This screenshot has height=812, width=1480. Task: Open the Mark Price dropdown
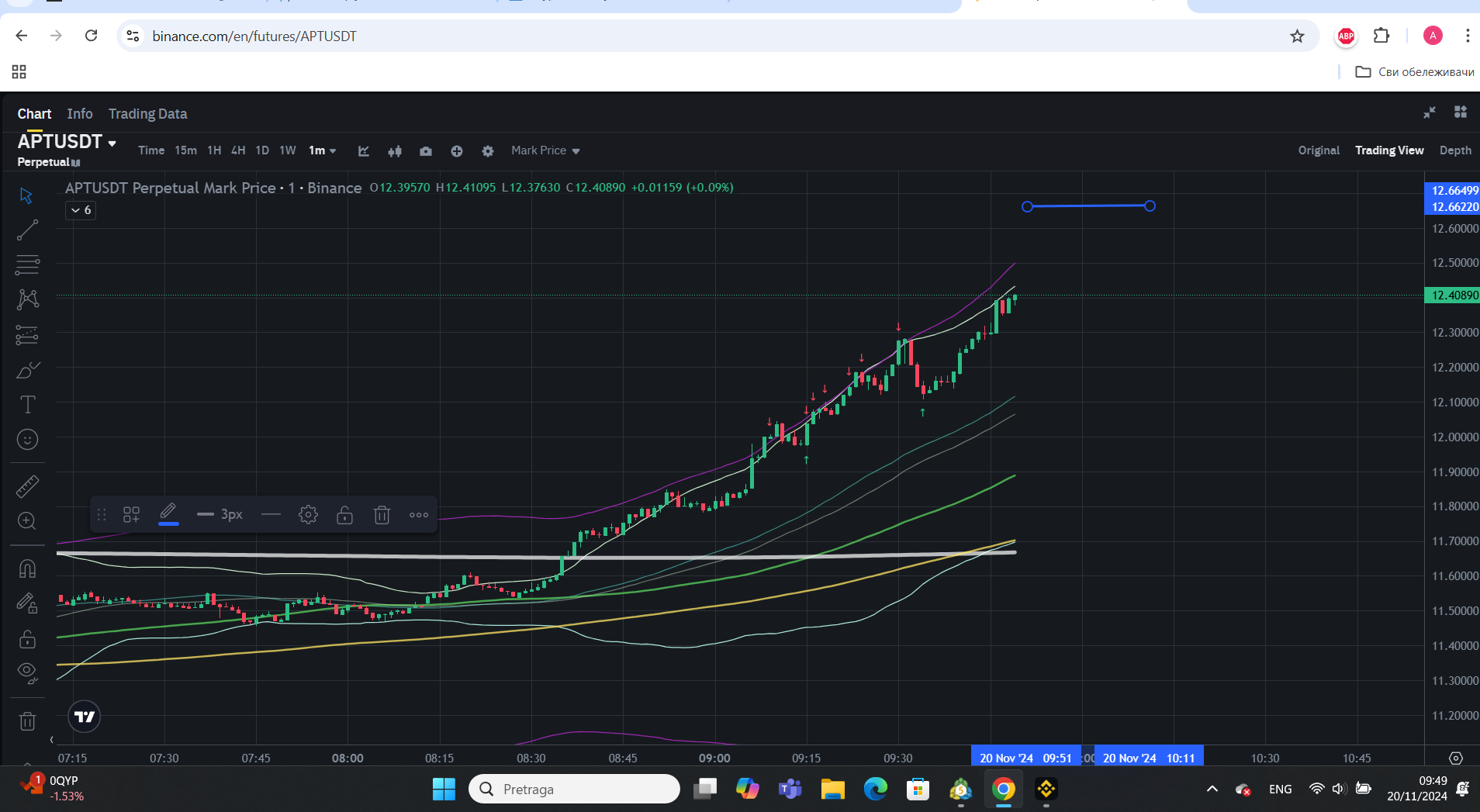(x=545, y=150)
